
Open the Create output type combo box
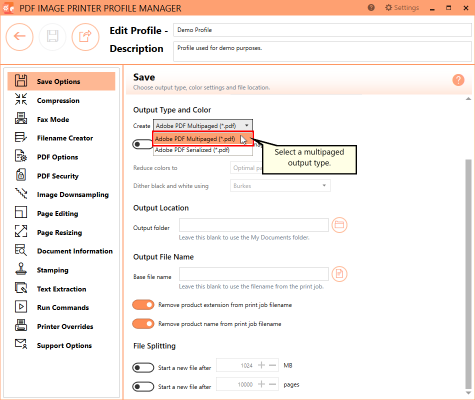coord(203,126)
